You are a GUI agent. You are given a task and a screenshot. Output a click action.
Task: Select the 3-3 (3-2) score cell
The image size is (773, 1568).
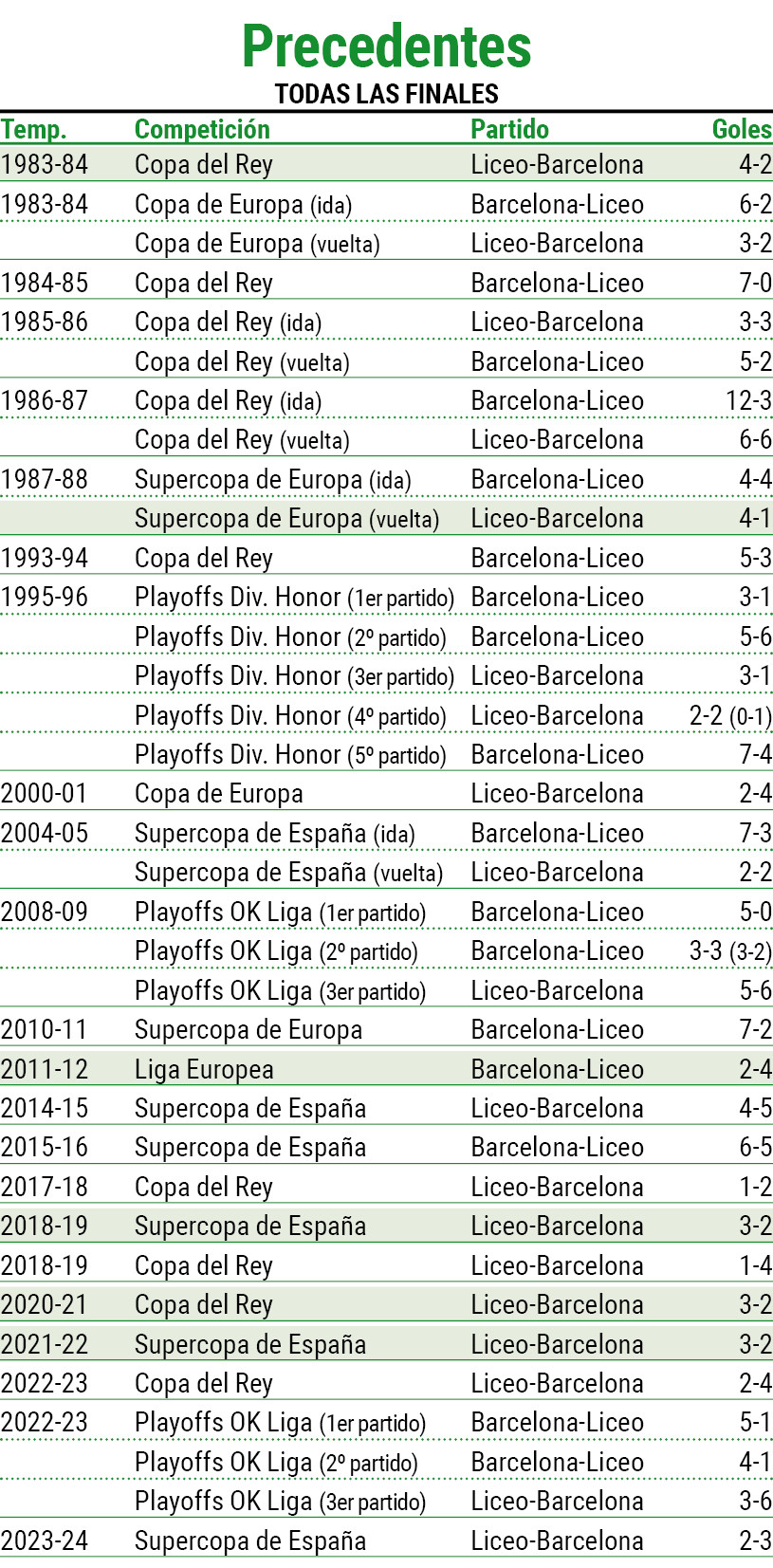730,951
